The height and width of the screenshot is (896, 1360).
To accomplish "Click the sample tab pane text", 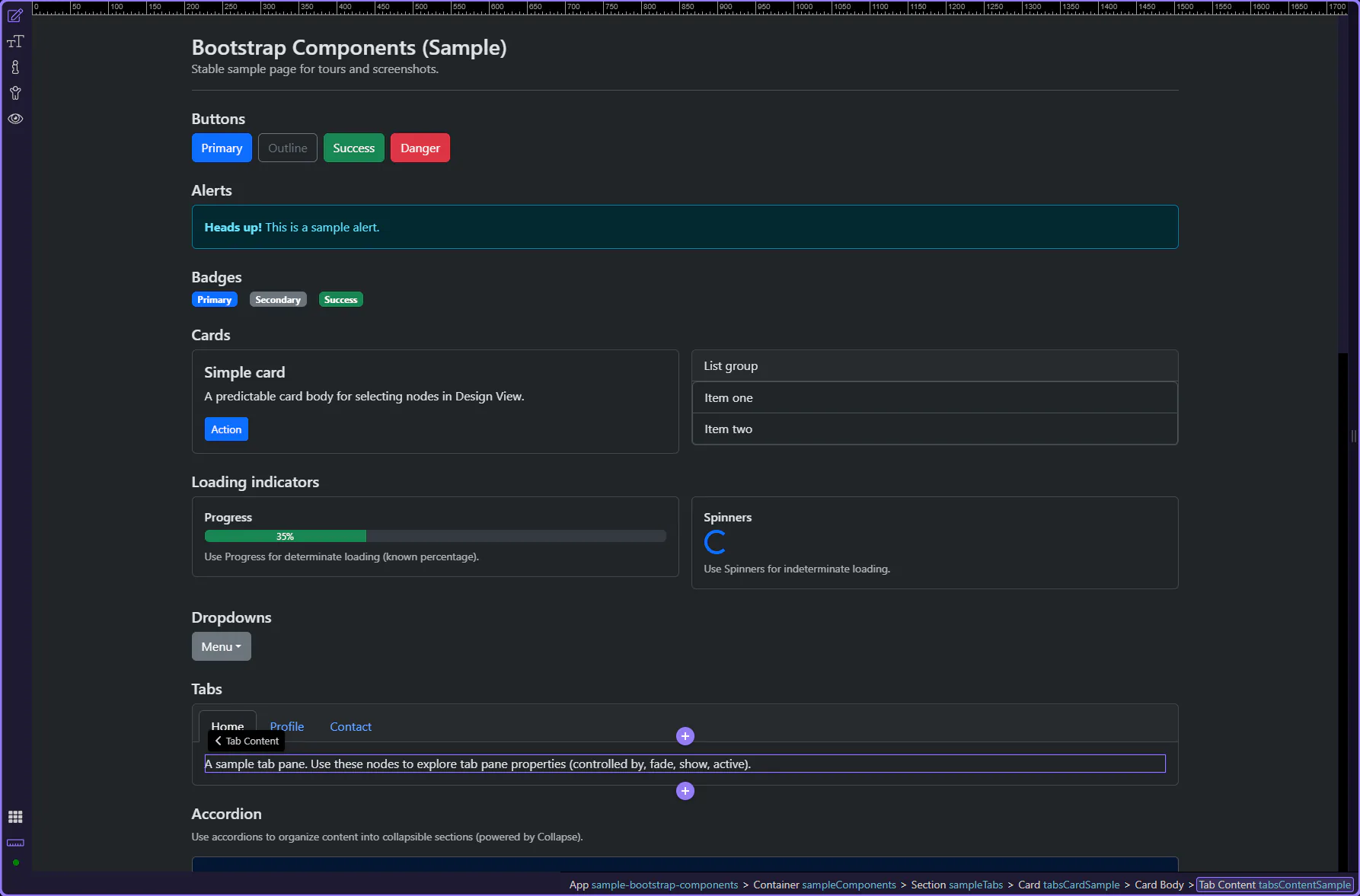I will [x=477, y=764].
